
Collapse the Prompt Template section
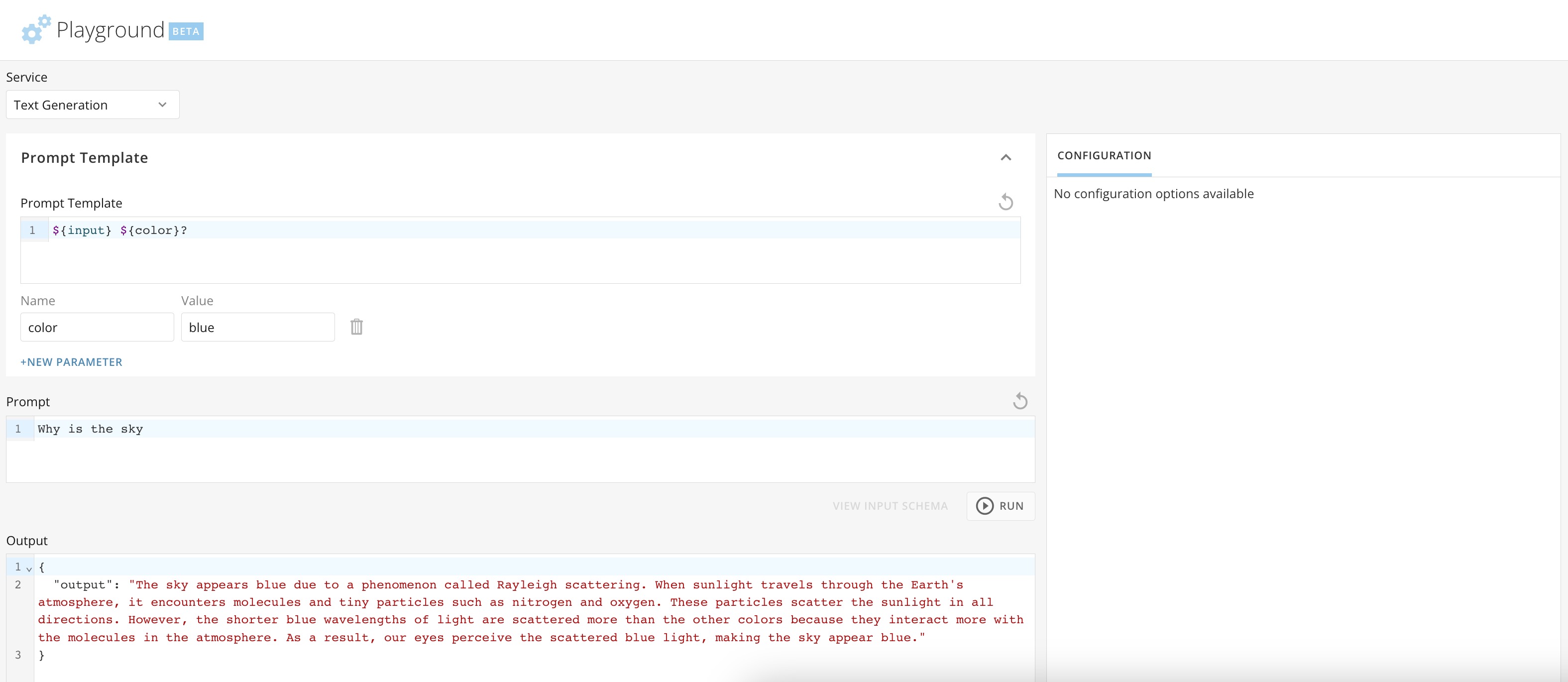pyautogui.click(x=1006, y=157)
